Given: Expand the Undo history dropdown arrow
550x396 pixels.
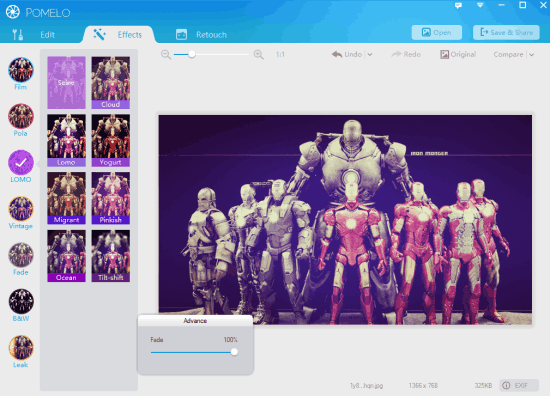Looking at the screenshot, I should tap(370, 55).
